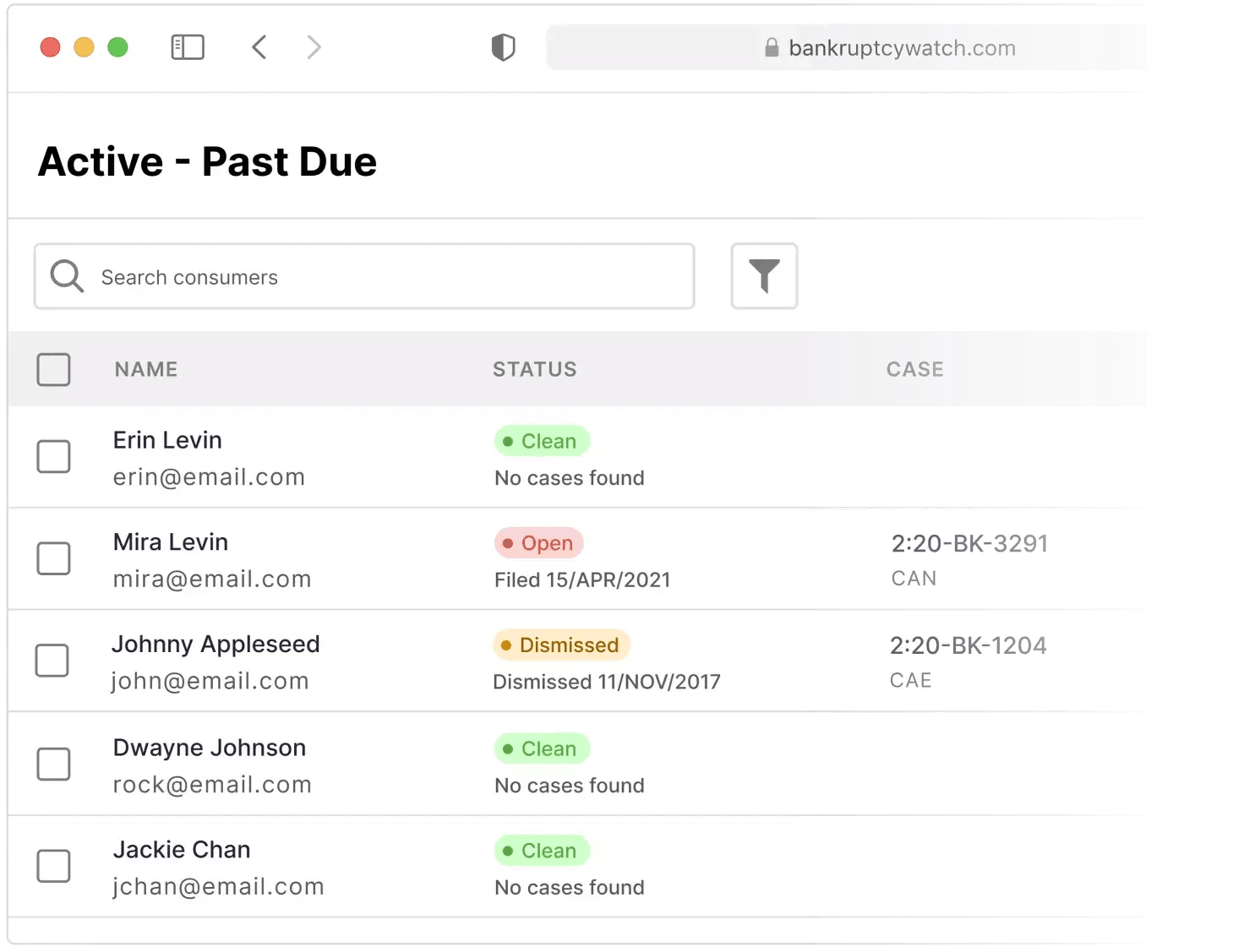This screenshot has height=952, width=1244.
Task: Go forward with the right arrow
Action: [x=314, y=47]
